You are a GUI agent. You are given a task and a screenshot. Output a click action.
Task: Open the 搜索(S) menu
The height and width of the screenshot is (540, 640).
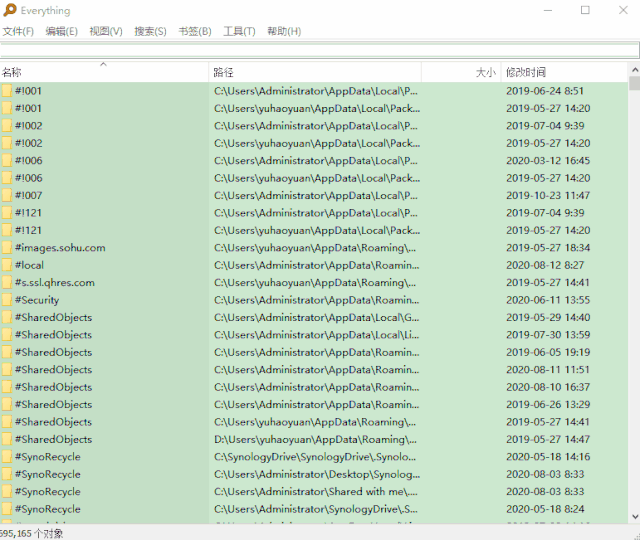(151, 31)
